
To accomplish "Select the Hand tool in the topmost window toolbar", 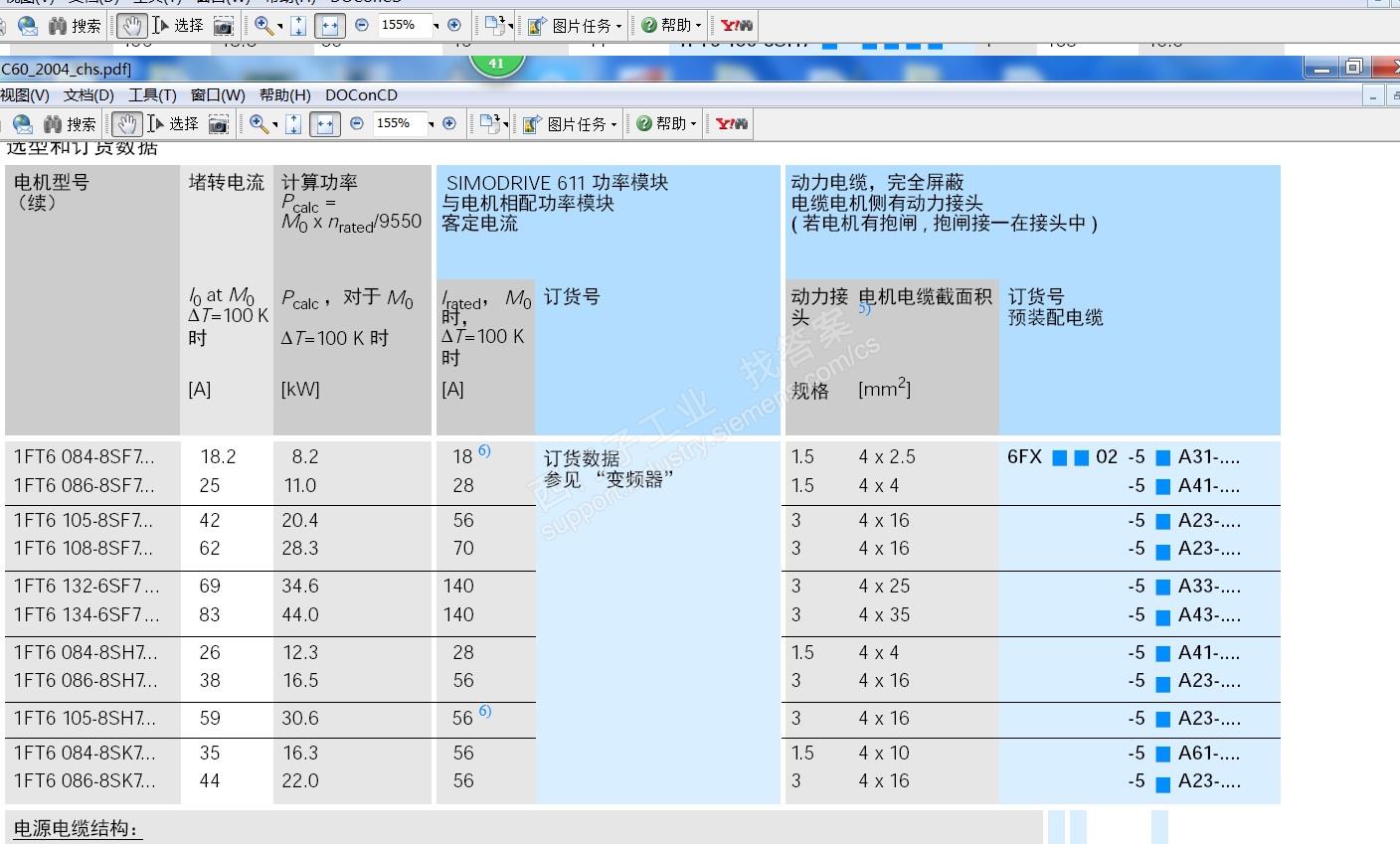I will click(x=130, y=25).
